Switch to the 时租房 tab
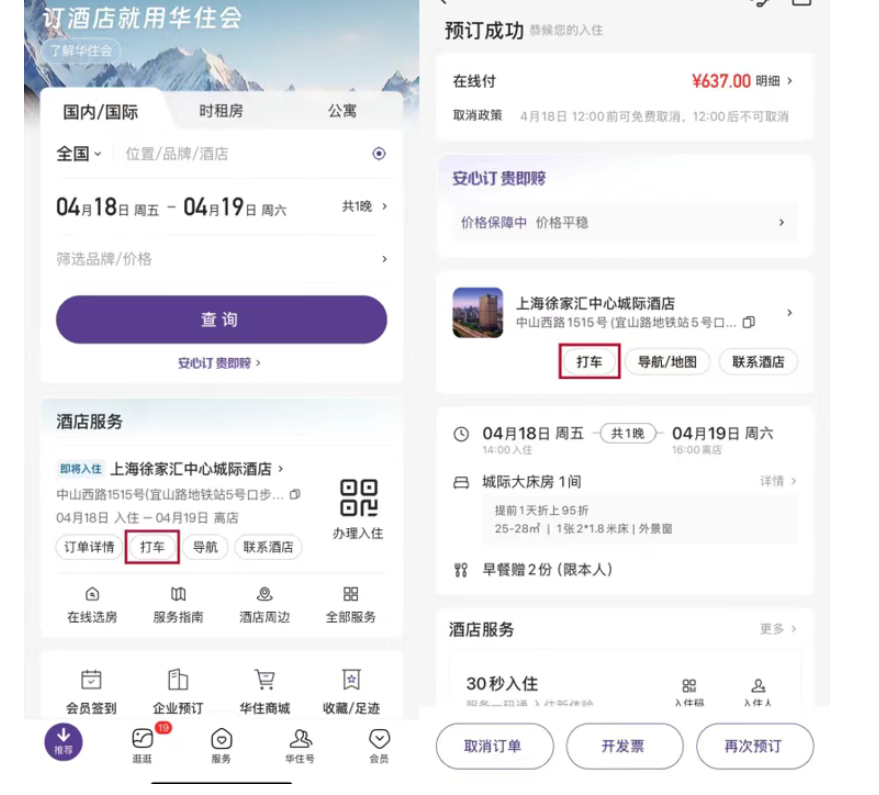 pyautogui.click(x=220, y=111)
